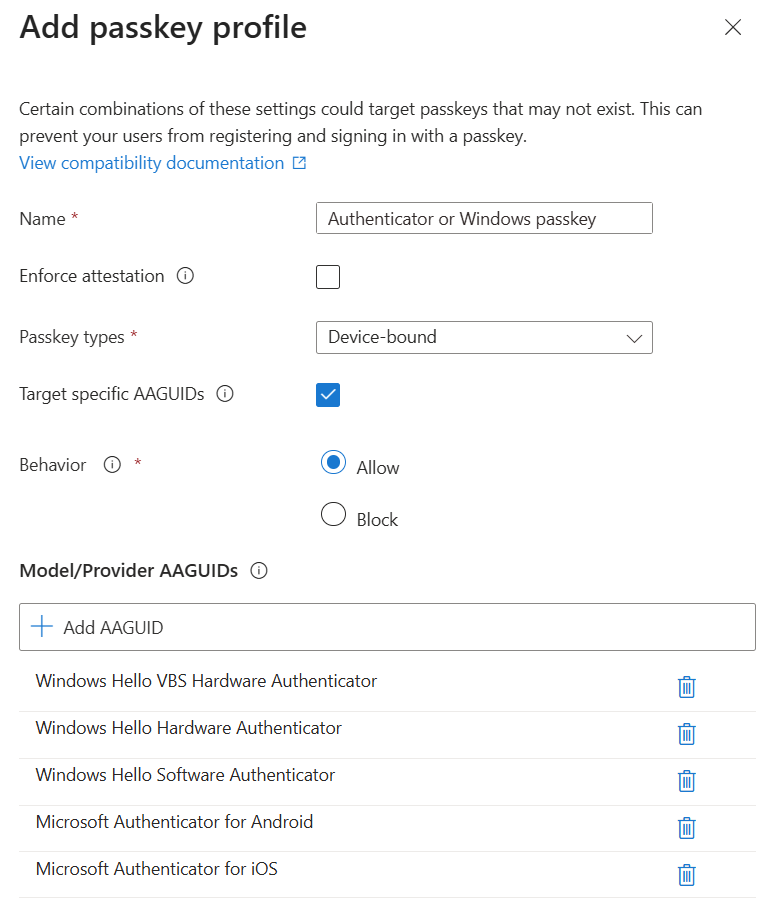Show info for Target specific AAGUIDs
778x898 pixels.
click(225, 394)
